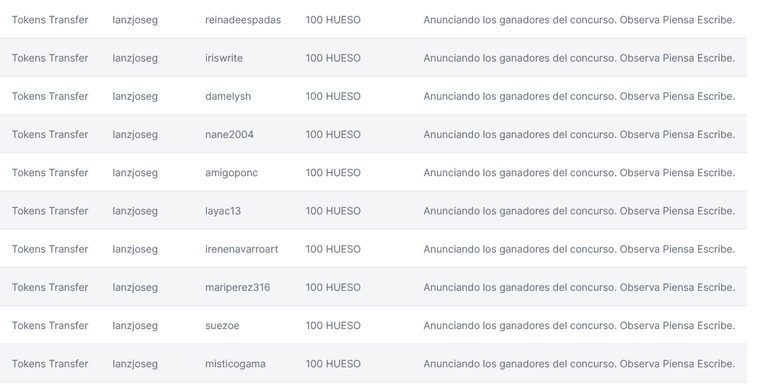Select the 100 HUESO amount for damelysh

click(333, 97)
